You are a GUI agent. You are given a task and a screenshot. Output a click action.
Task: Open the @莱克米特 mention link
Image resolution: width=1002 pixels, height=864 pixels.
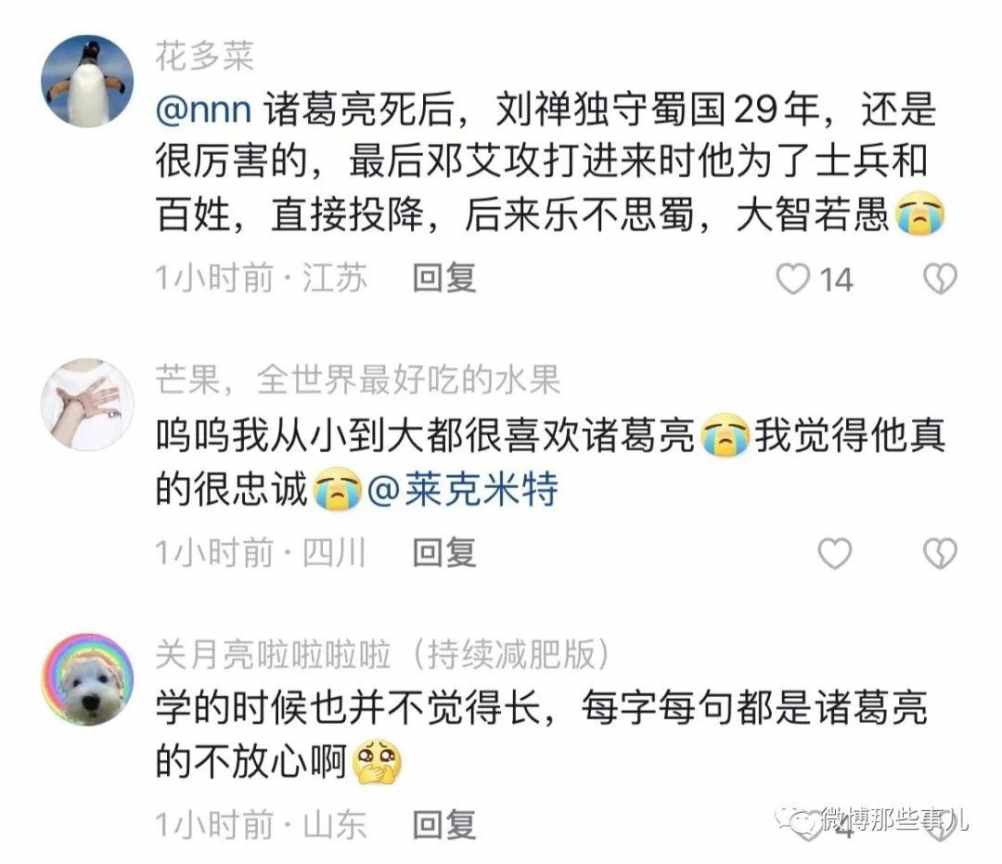point(463,490)
